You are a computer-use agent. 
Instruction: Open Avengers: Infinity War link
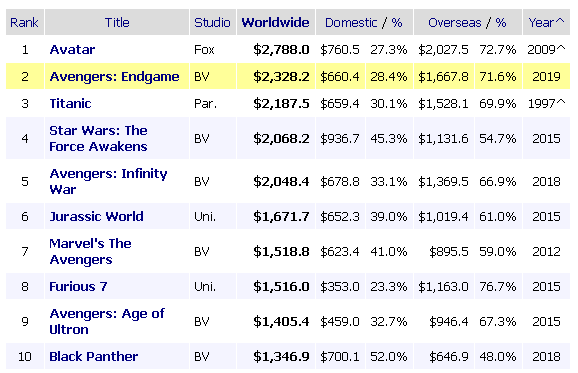(x=108, y=181)
